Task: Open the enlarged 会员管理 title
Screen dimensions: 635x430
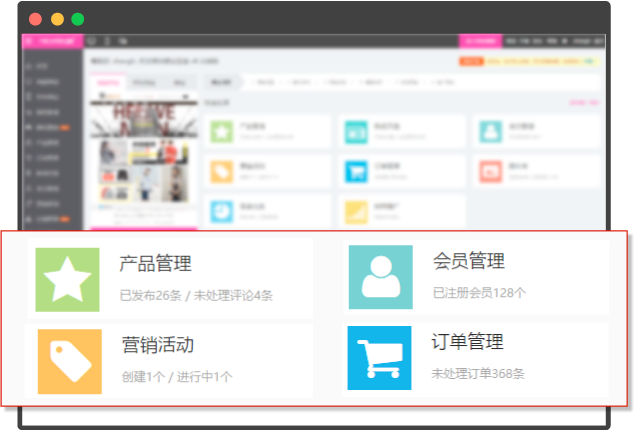Action: 468,261
